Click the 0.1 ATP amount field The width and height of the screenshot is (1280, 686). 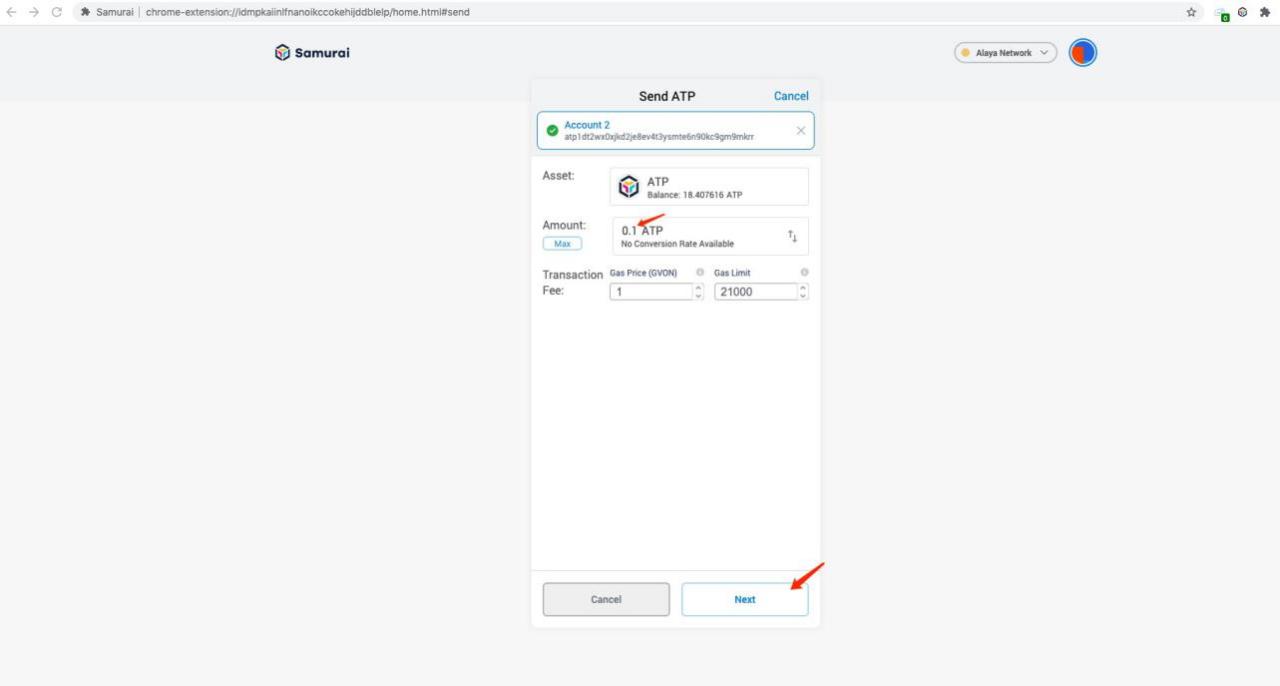700,236
